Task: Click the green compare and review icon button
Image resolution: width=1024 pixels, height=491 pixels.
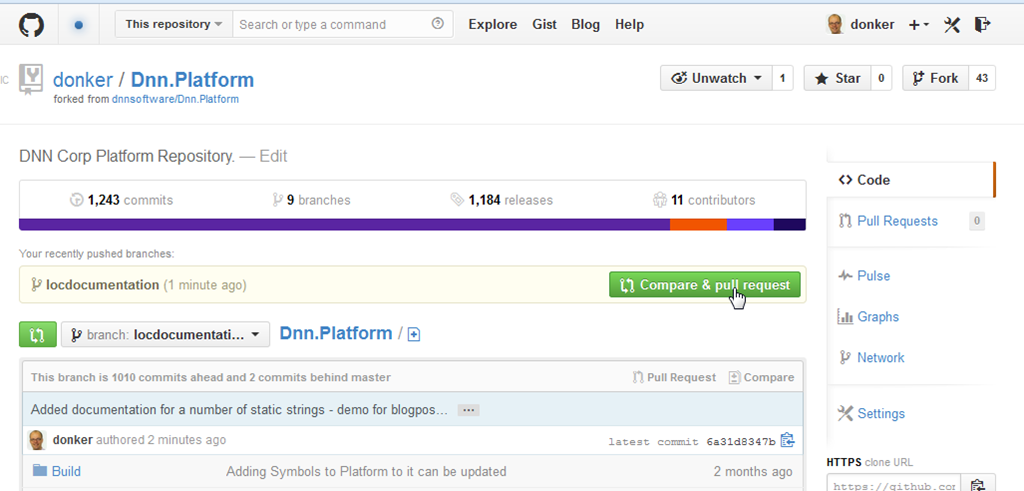Action: pos(38,334)
